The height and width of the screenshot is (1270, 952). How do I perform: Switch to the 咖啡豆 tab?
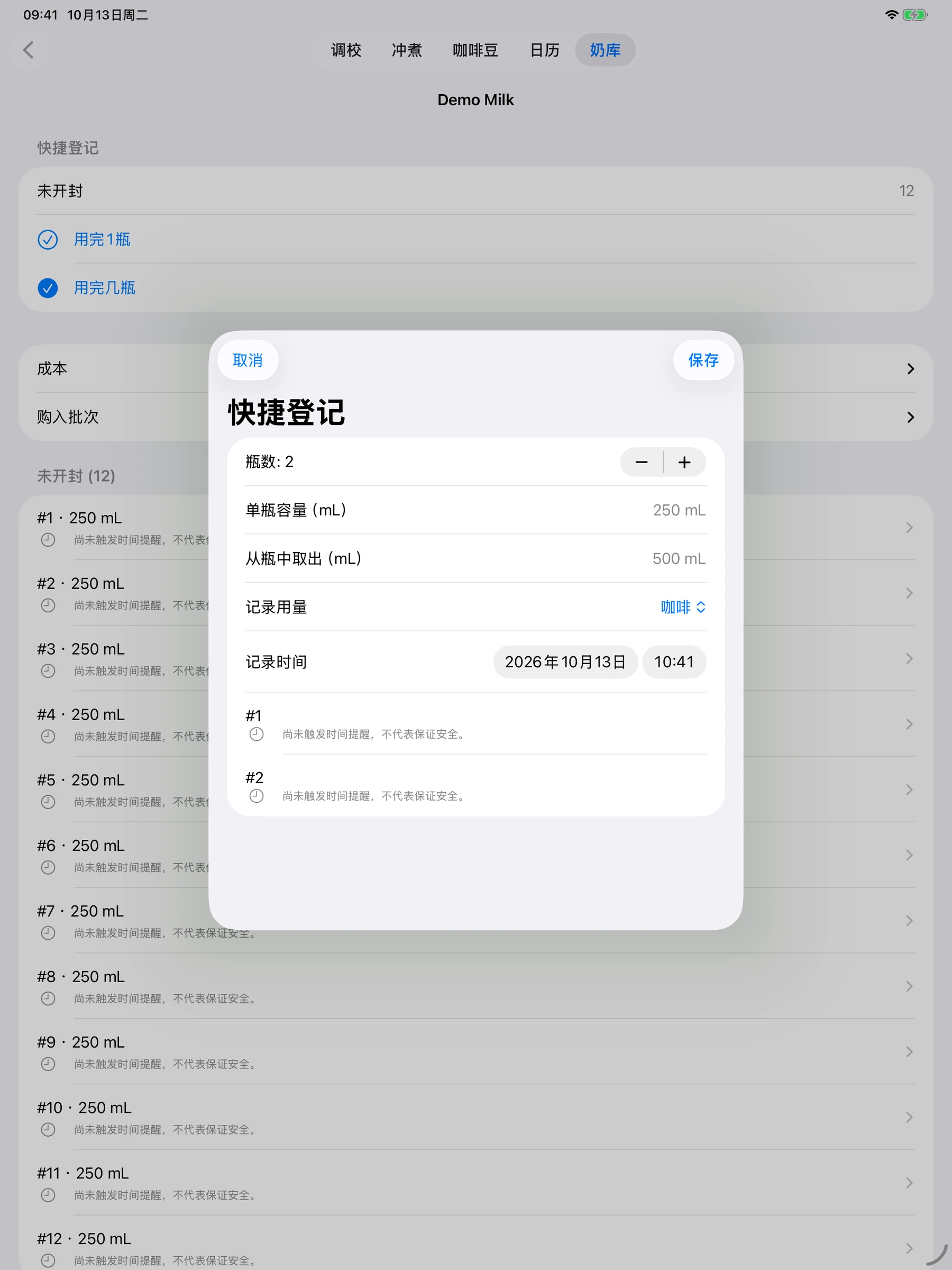(475, 50)
